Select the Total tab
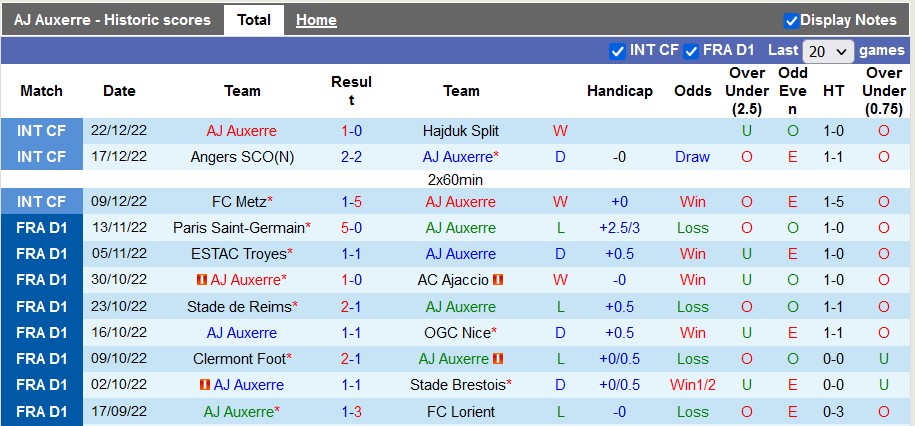This screenshot has height=426, width=915. click(x=254, y=20)
